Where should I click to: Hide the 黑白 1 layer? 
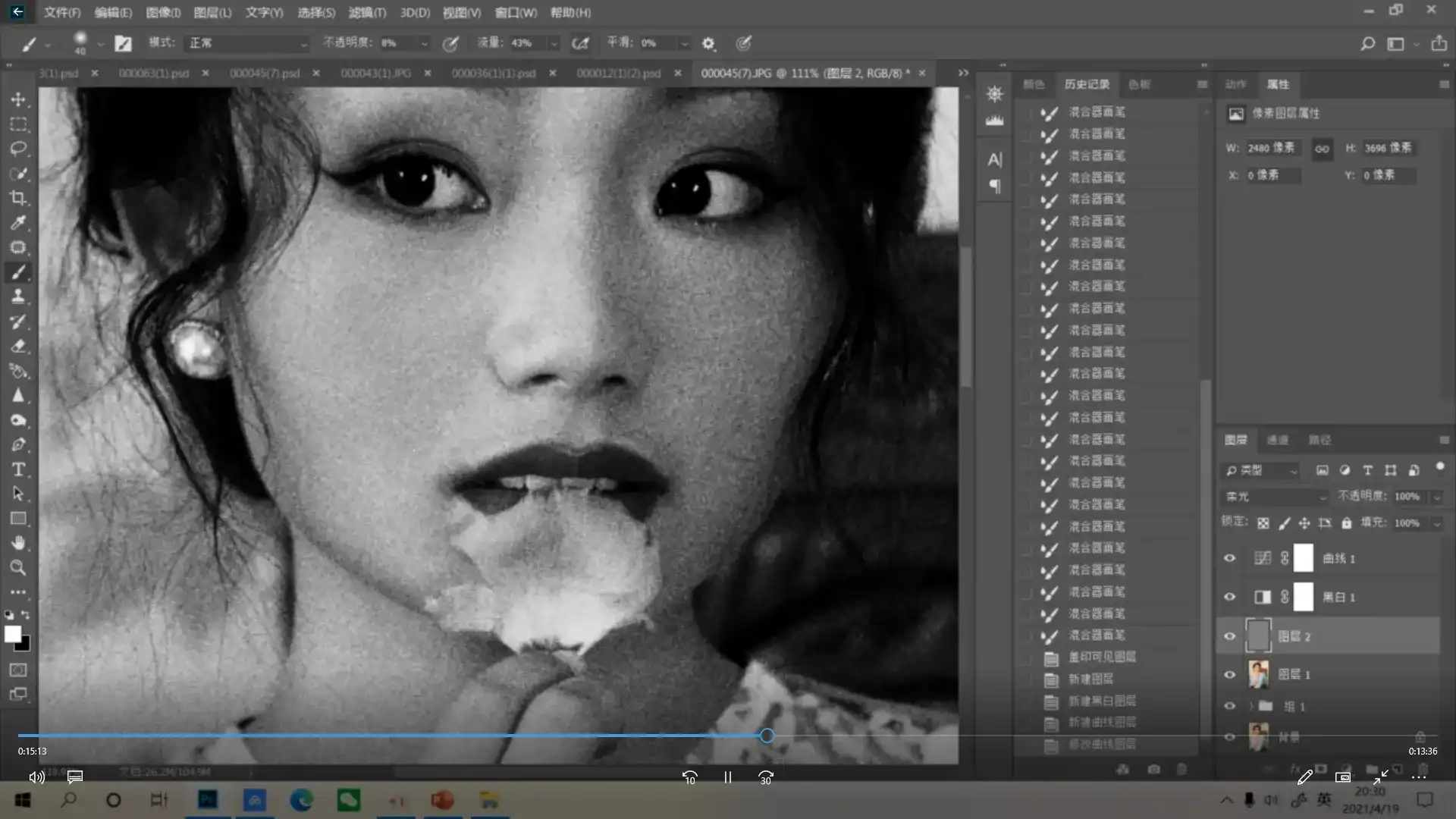coord(1229,597)
